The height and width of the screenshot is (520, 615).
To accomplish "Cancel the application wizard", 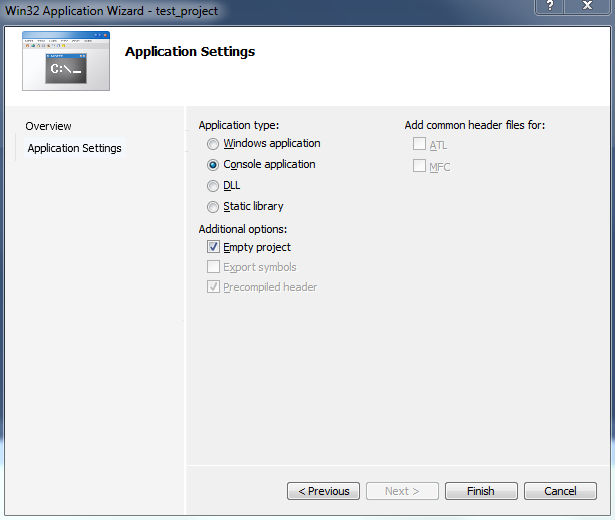I will (x=559, y=491).
